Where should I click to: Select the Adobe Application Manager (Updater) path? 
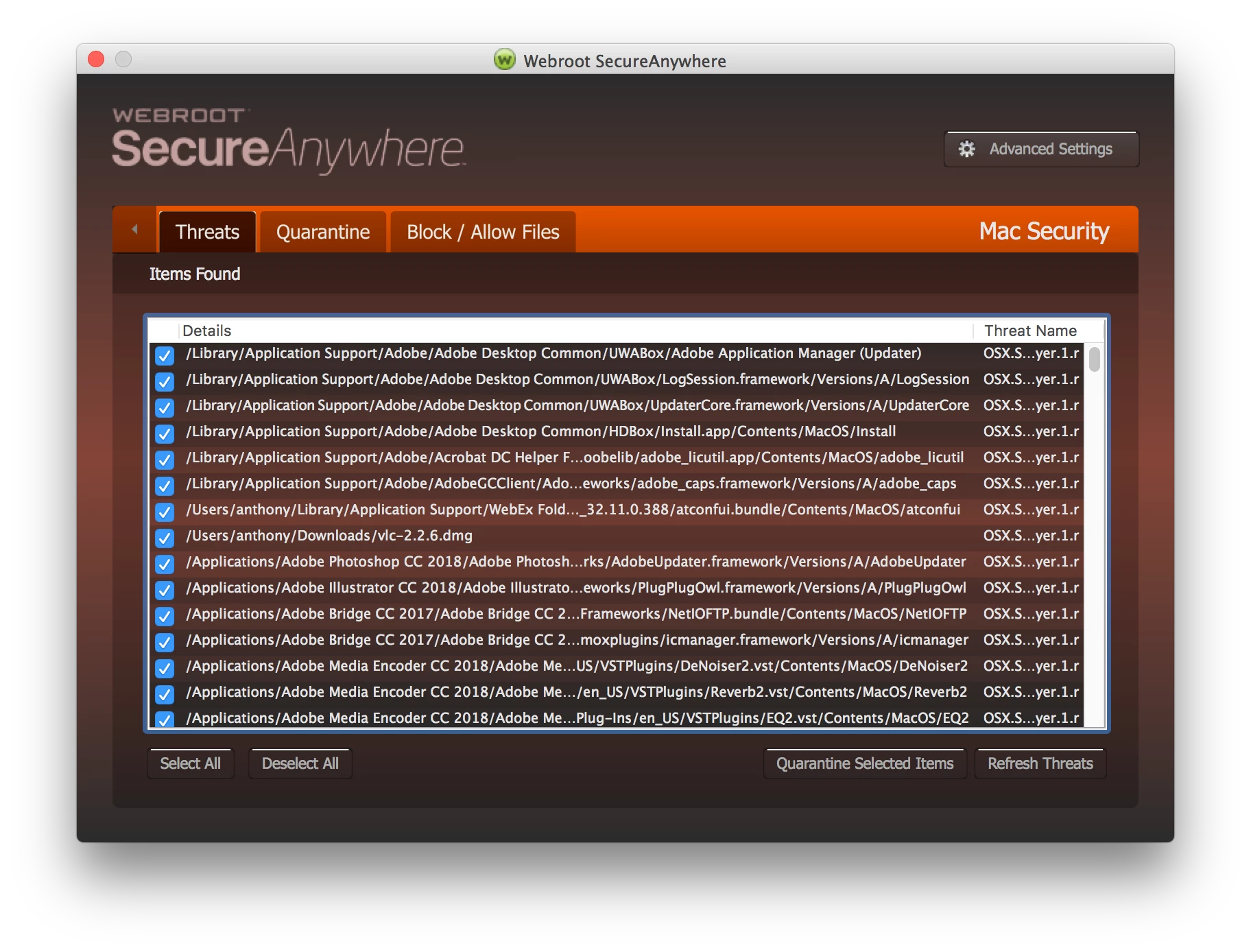pyautogui.click(x=553, y=353)
